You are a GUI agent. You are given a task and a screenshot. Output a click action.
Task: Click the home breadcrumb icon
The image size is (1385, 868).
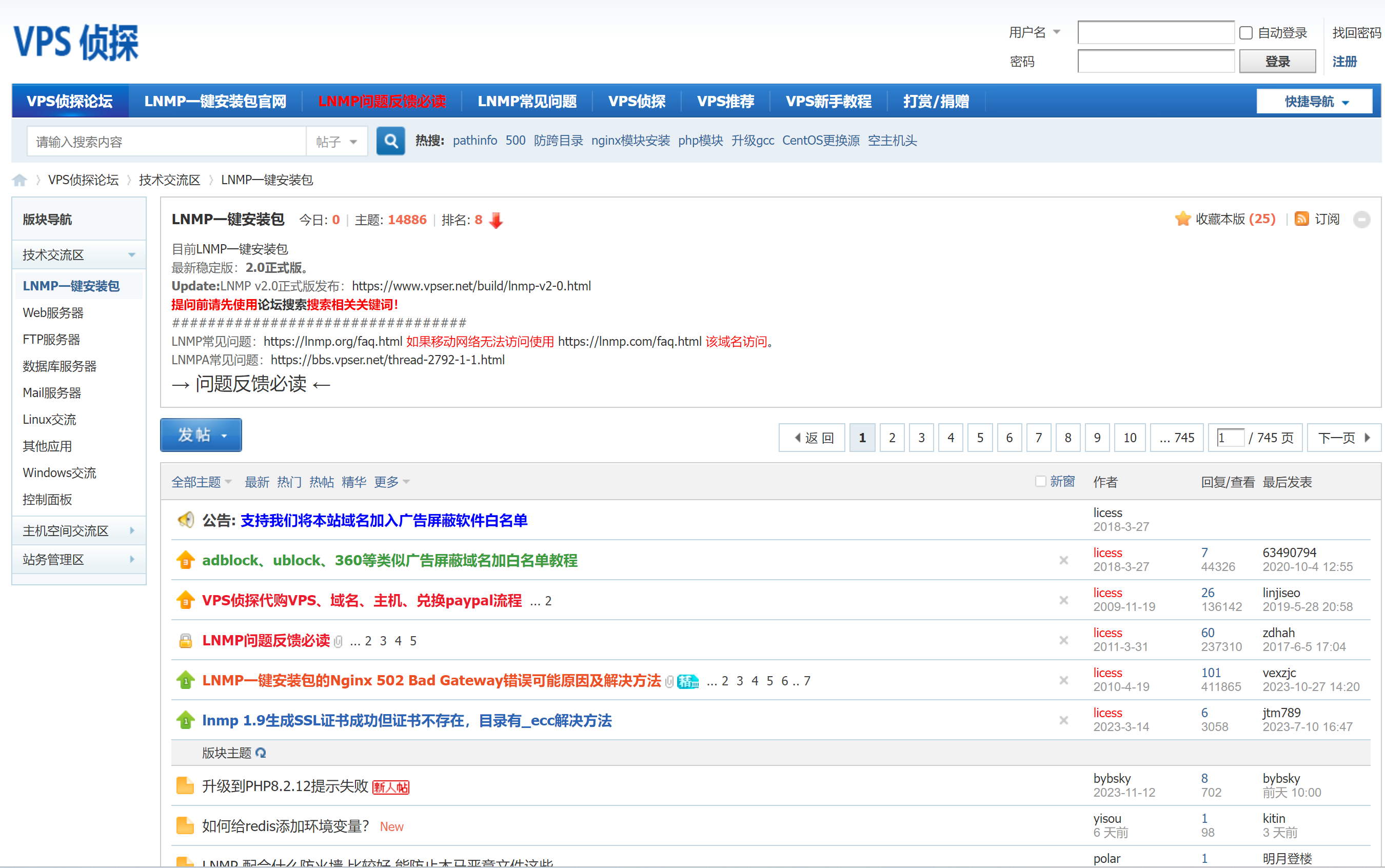19,180
